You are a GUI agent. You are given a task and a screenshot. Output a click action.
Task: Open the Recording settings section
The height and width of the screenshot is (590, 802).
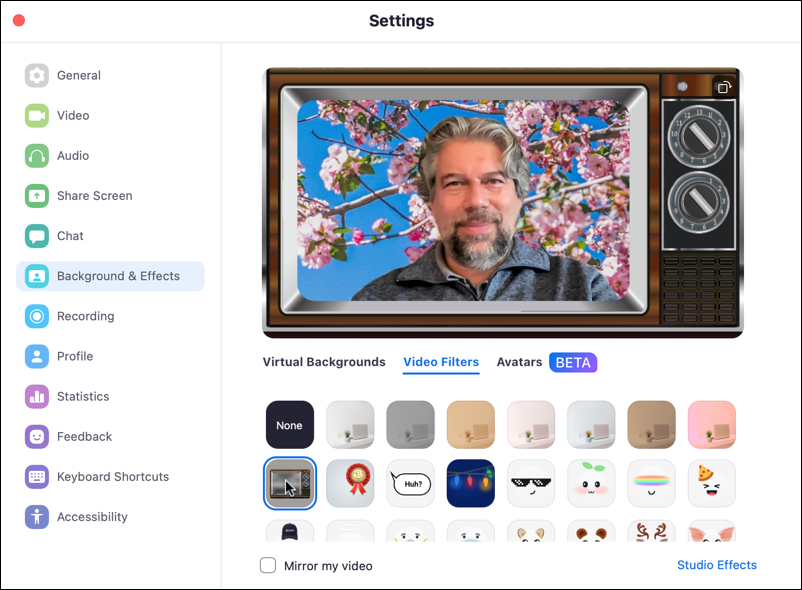click(x=86, y=316)
